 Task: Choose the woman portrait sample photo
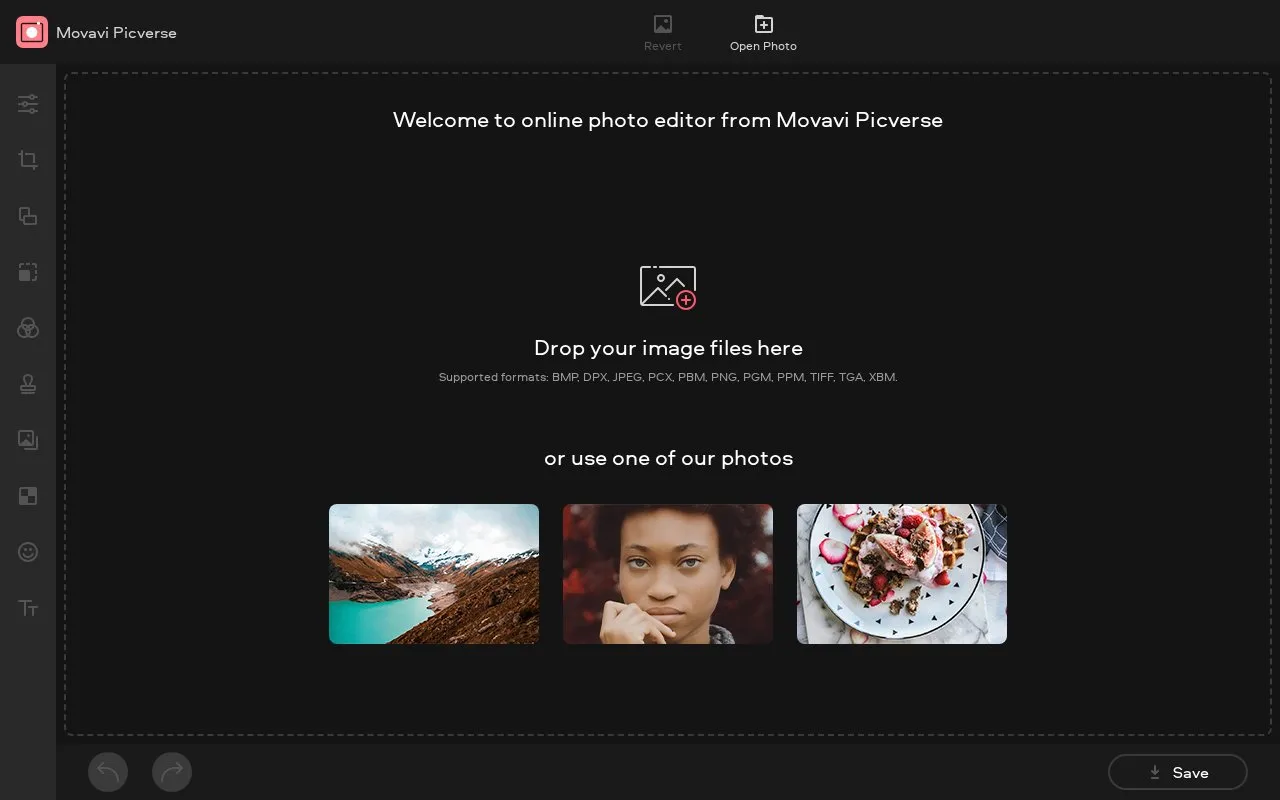click(x=668, y=574)
